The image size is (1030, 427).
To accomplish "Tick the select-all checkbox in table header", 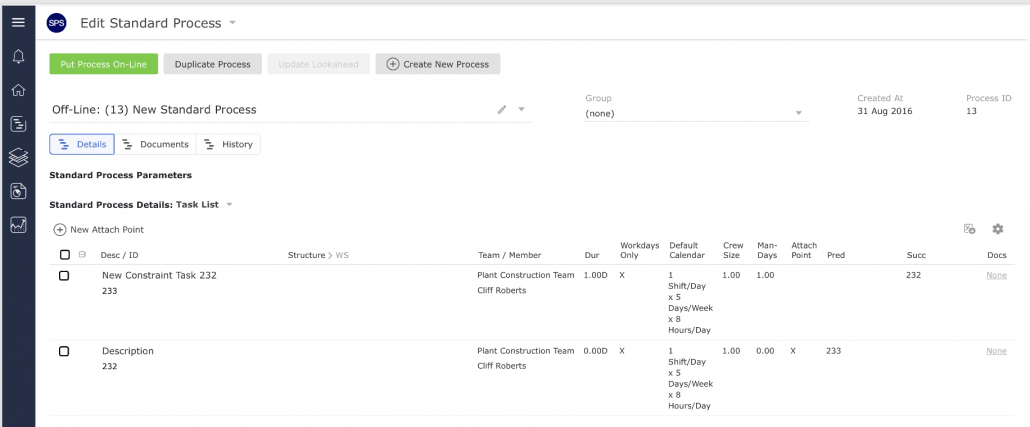I will click(x=64, y=255).
